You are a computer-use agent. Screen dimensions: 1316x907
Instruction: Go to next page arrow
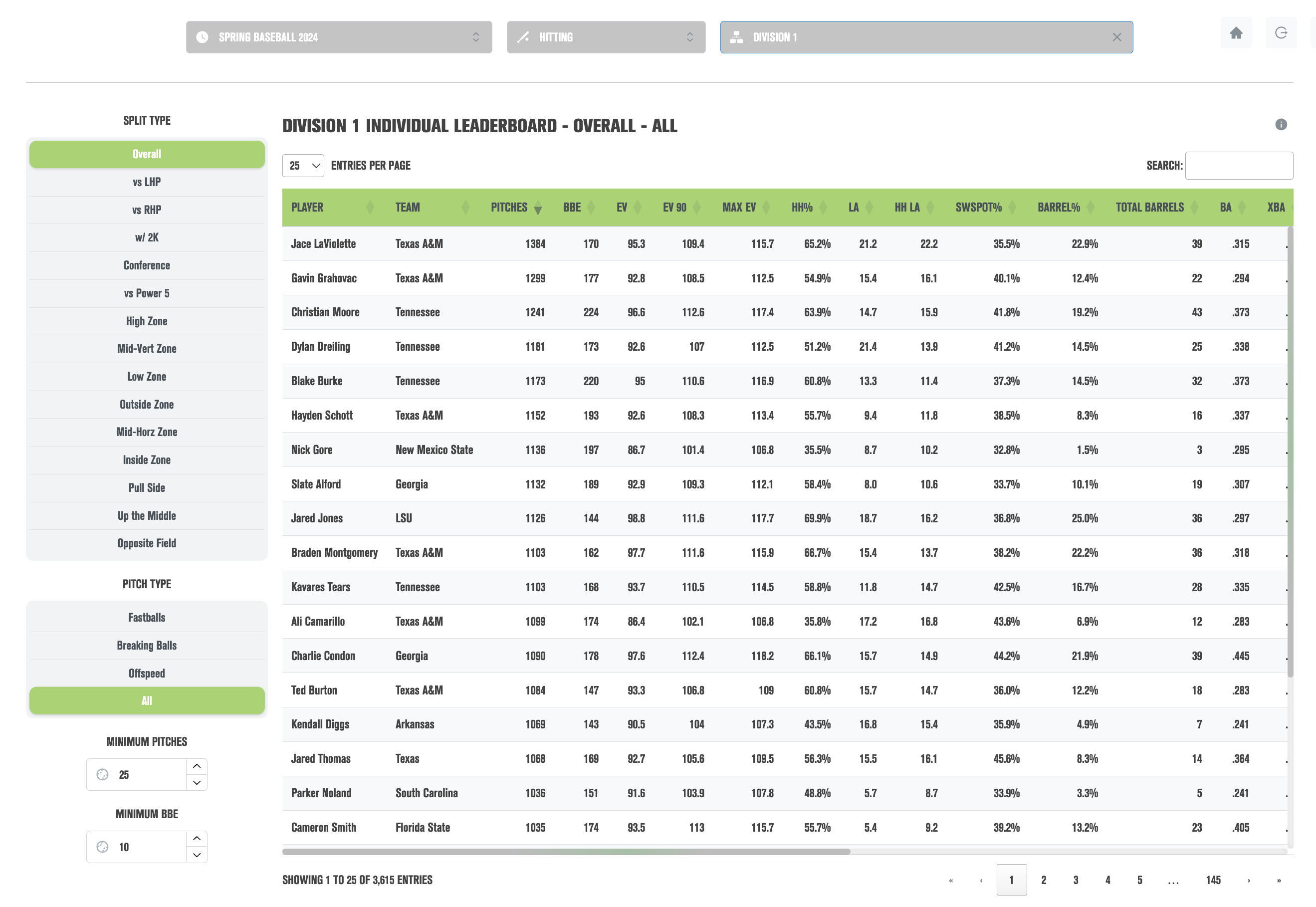tap(1248, 880)
